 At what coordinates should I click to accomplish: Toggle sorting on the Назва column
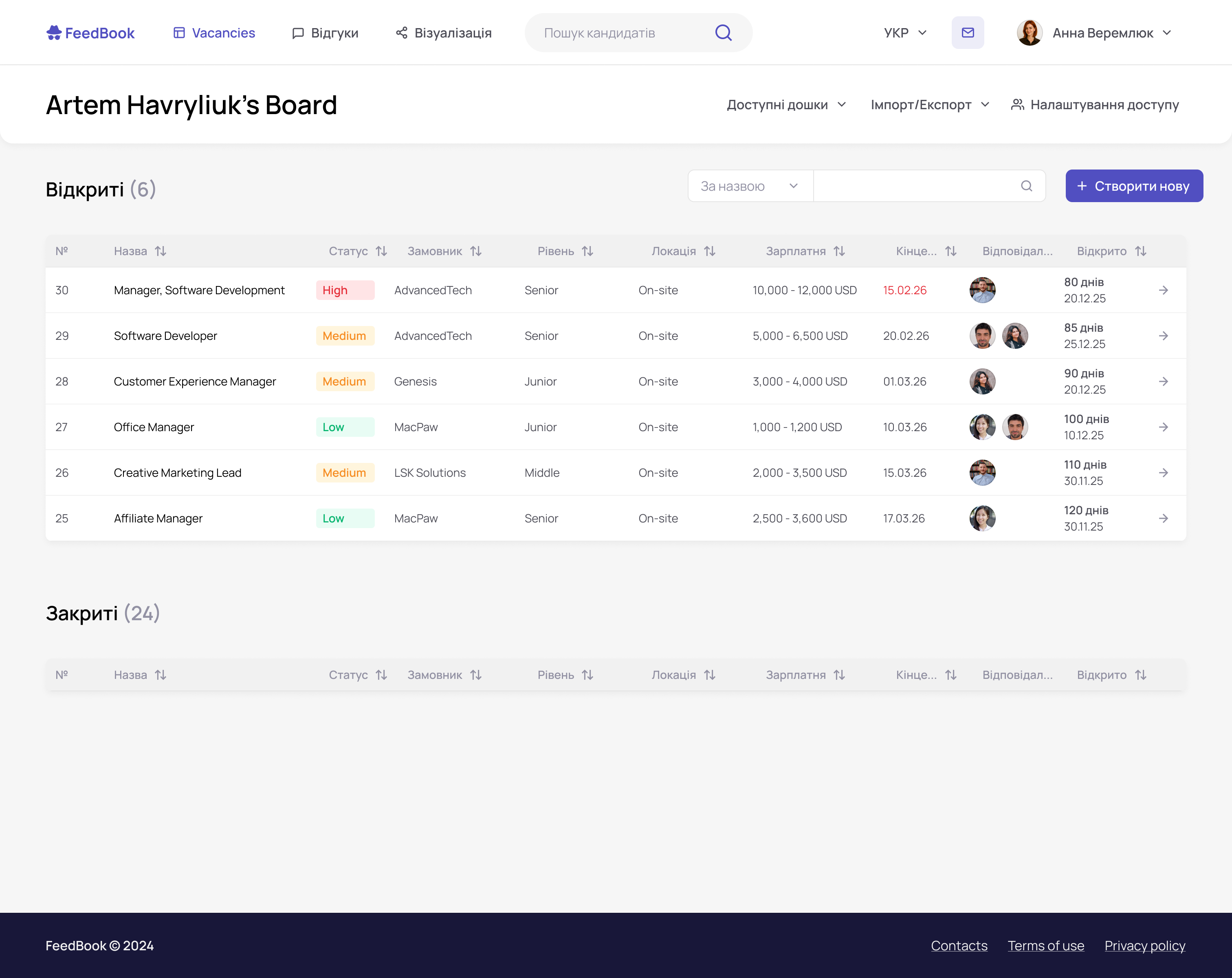[161, 251]
